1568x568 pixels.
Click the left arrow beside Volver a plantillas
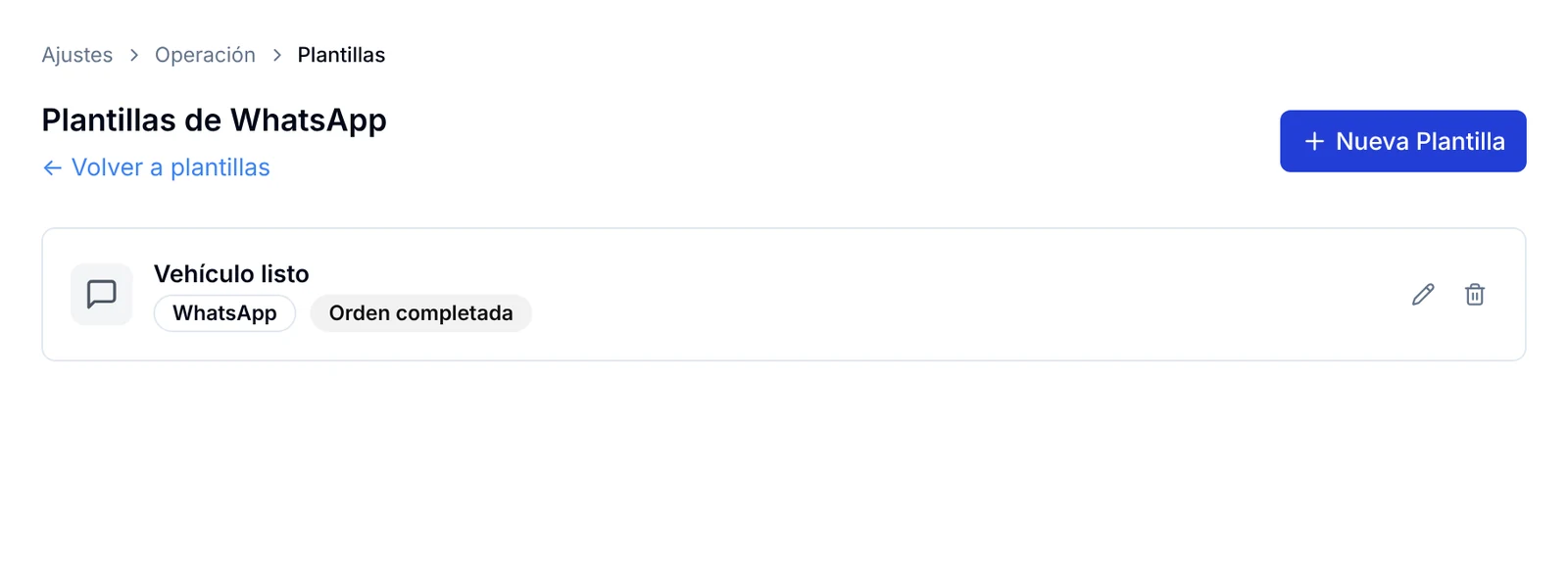[x=53, y=168]
